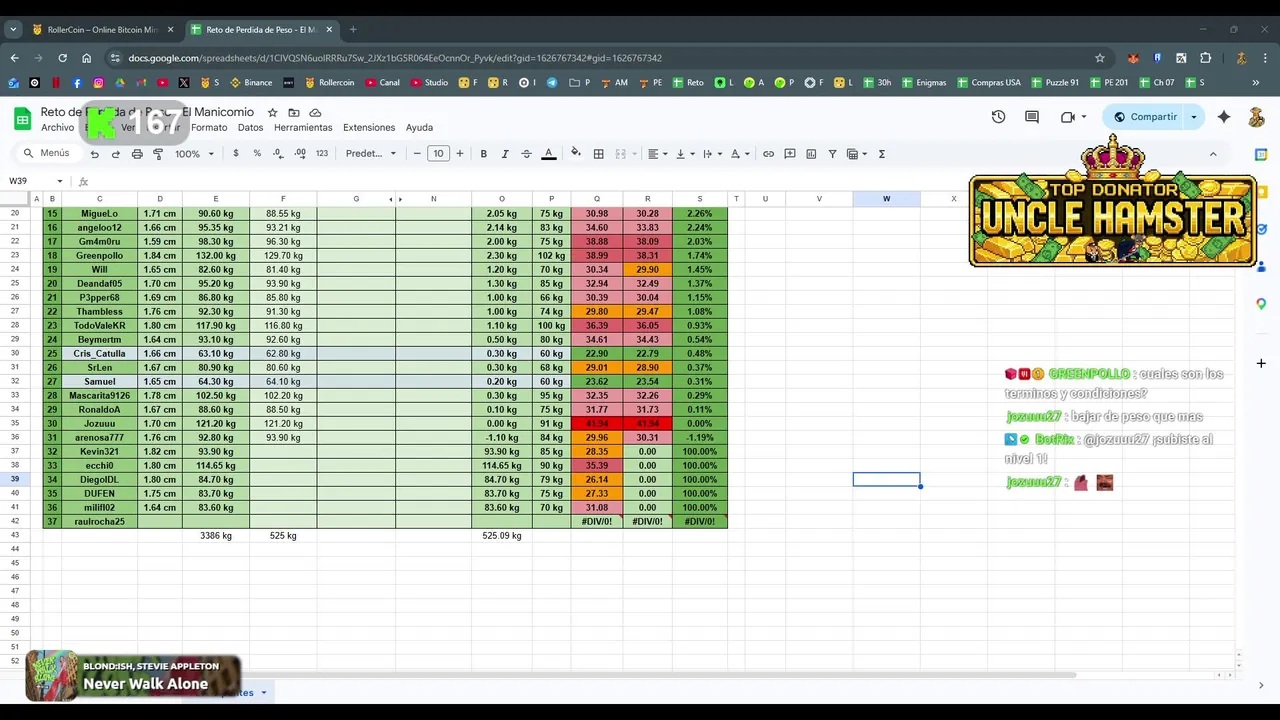Toggle italic formatting

(505, 154)
